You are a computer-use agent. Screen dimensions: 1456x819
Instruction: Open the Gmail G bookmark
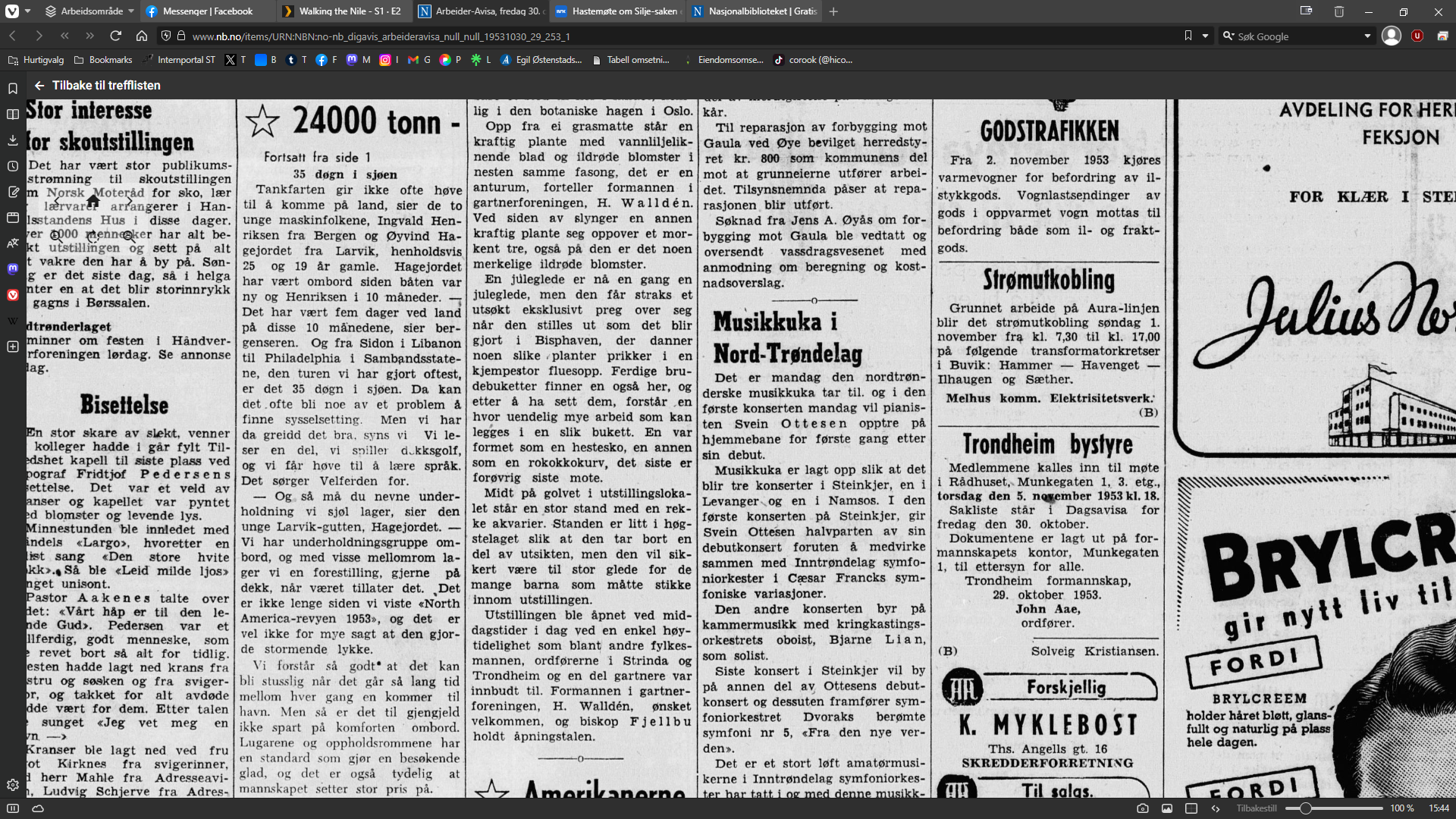(x=419, y=60)
